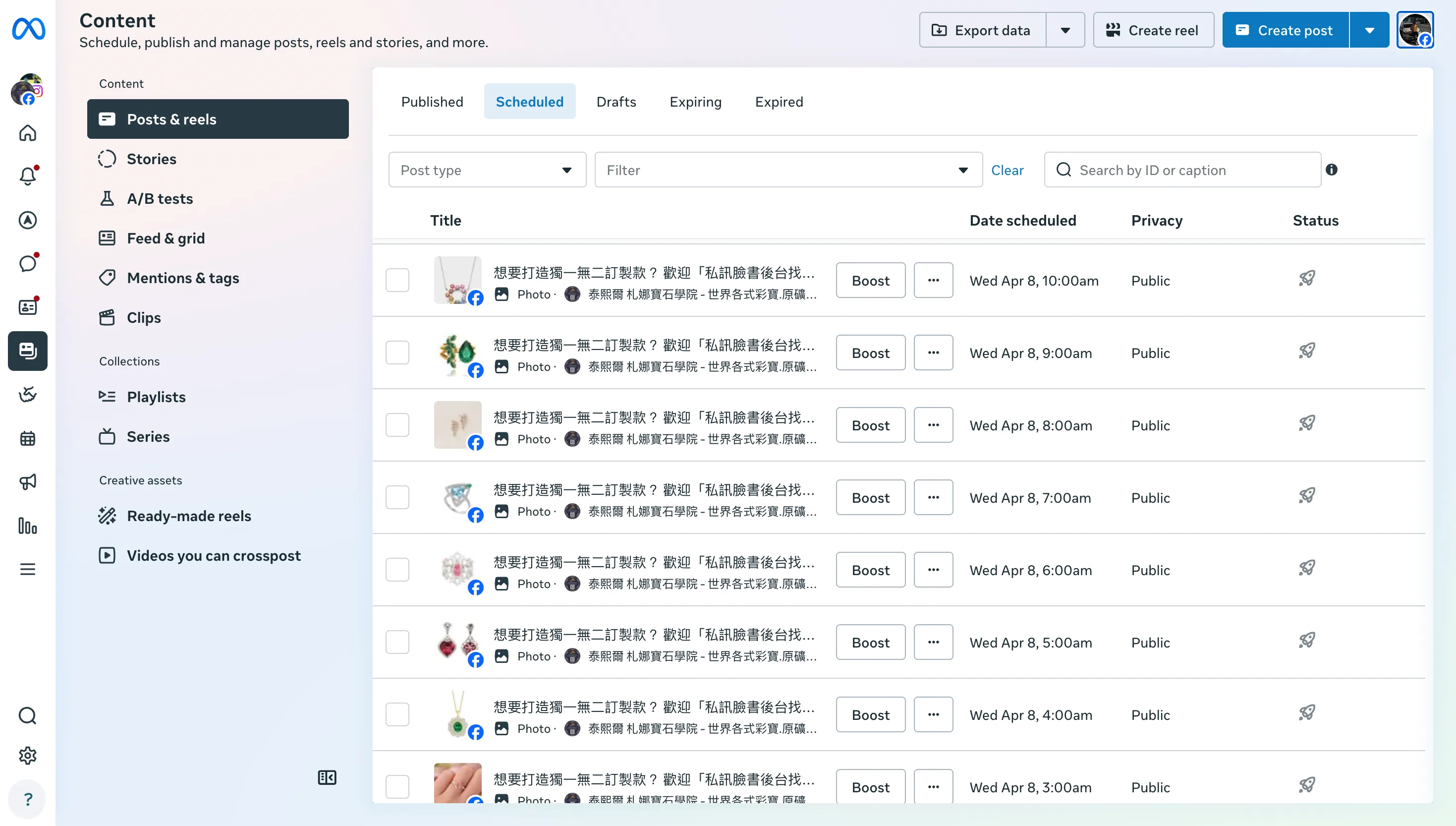Select checkbox for 5:00am scheduled post
1456x826 pixels.
pyautogui.click(x=397, y=642)
